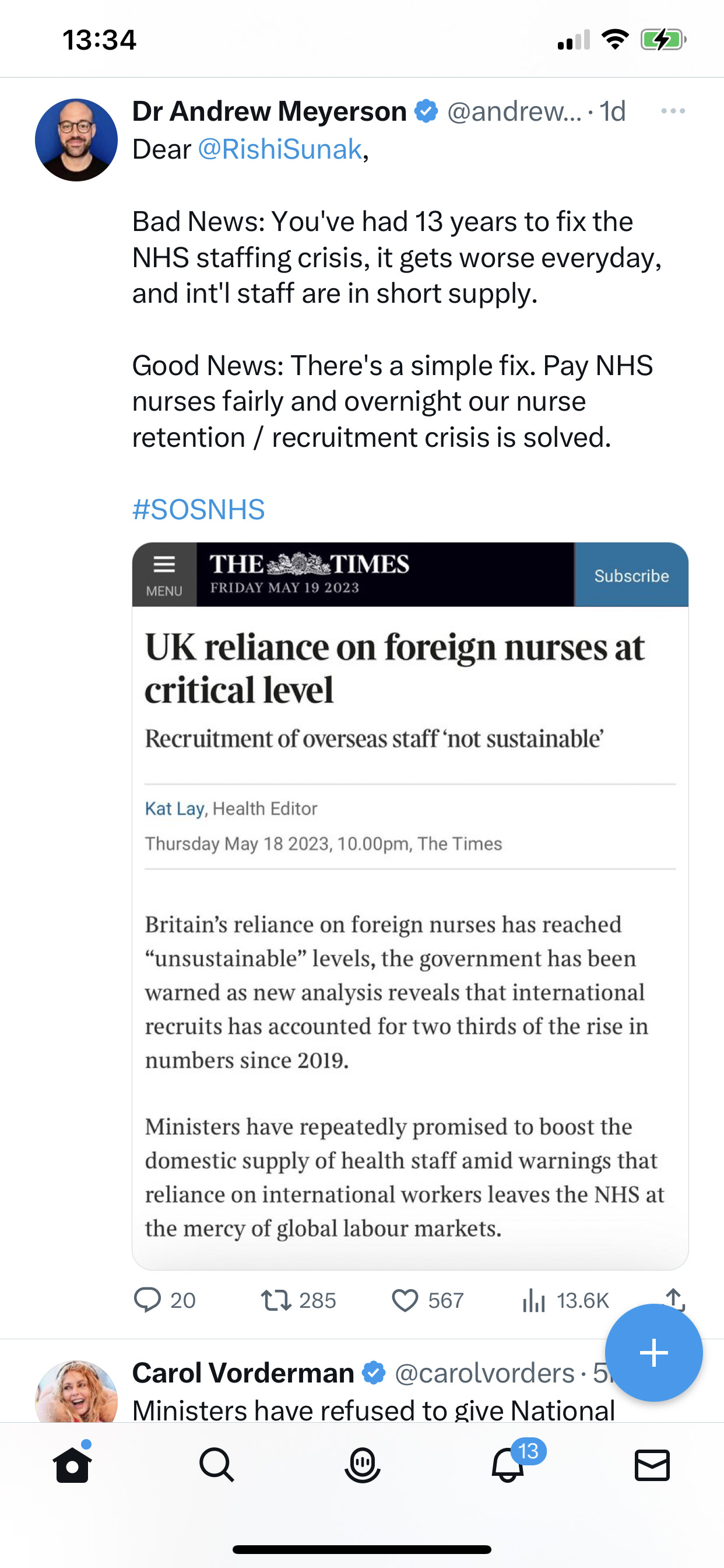The height and width of the screenshot is (1568, 724).
Task: Open reply on Andrew Meyerson's tweet
Action: (x=148, y=1300)
